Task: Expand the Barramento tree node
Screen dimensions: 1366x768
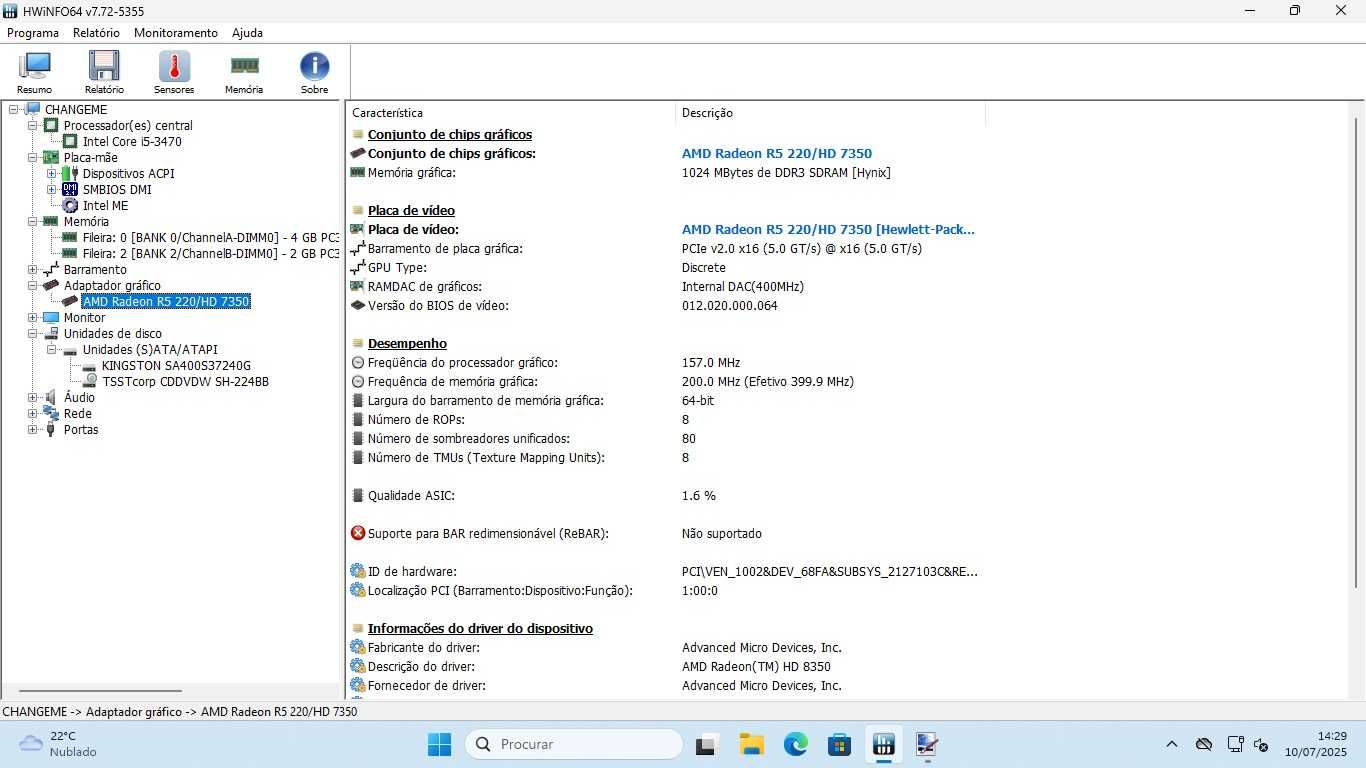Action: (32, 270)
